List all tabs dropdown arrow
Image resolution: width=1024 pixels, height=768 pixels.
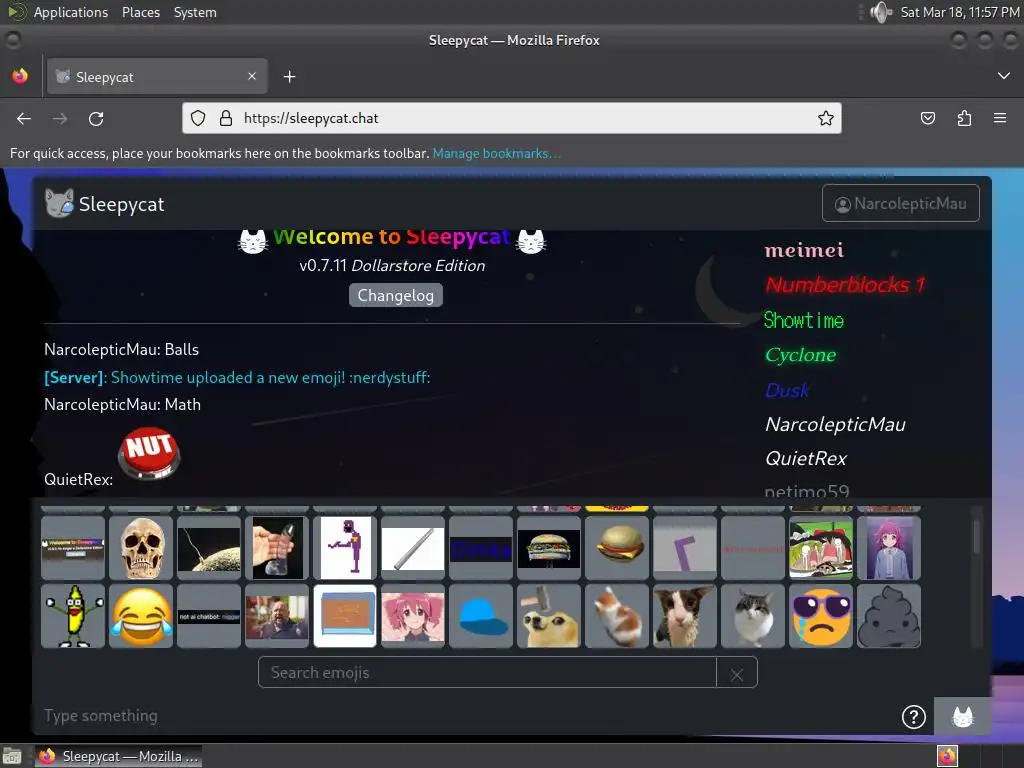[1004, 76]
